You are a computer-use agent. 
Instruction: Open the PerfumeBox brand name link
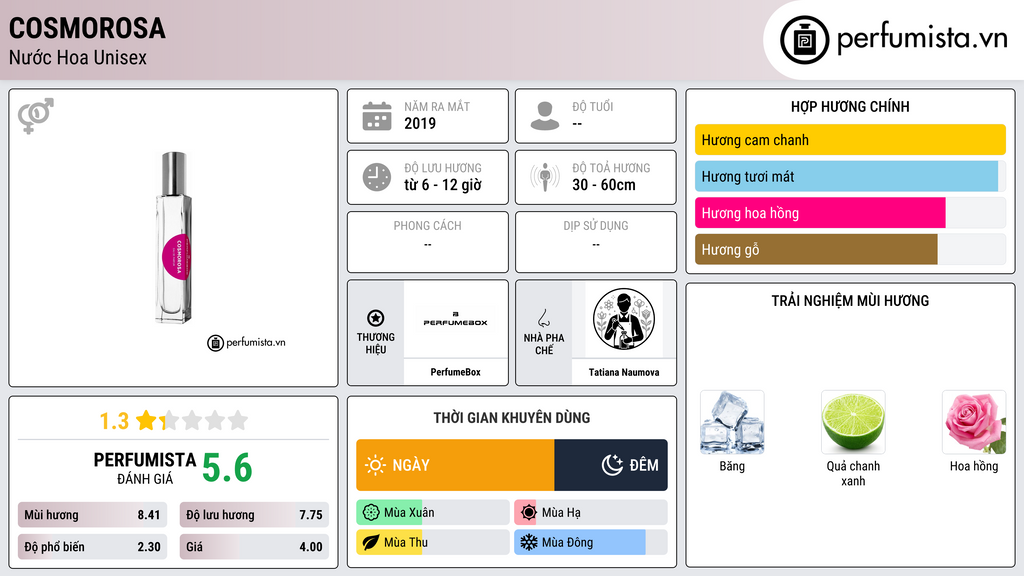click(455, 372)
